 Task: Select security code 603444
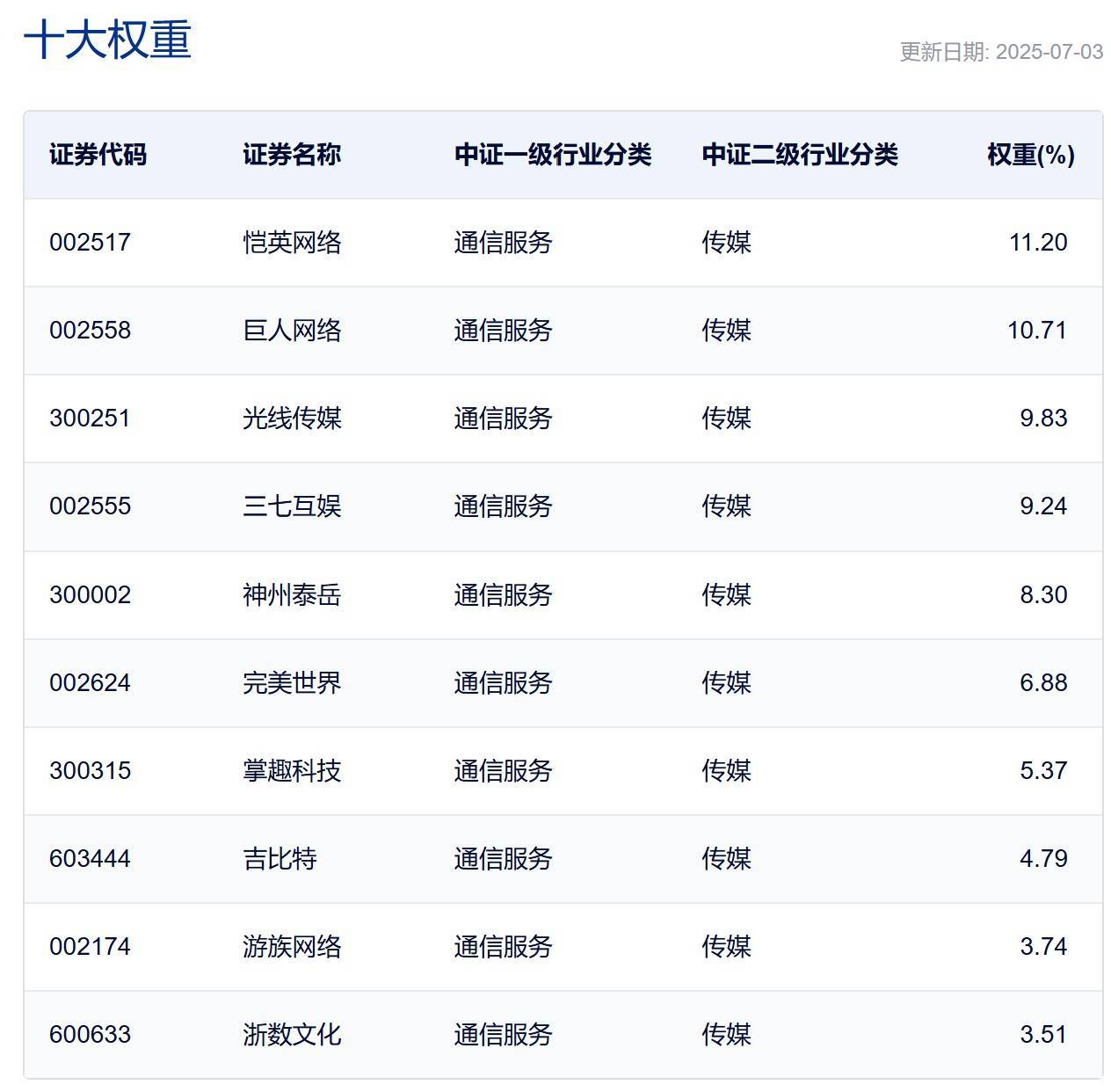click(x=90, y=859)
